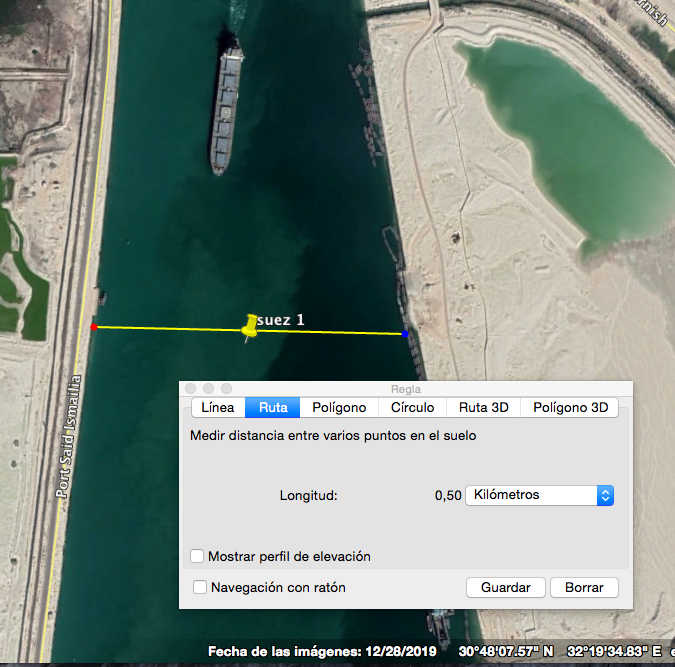Select the Ruta tab
This screenshot has width=675, height=667.
point(273,407)
